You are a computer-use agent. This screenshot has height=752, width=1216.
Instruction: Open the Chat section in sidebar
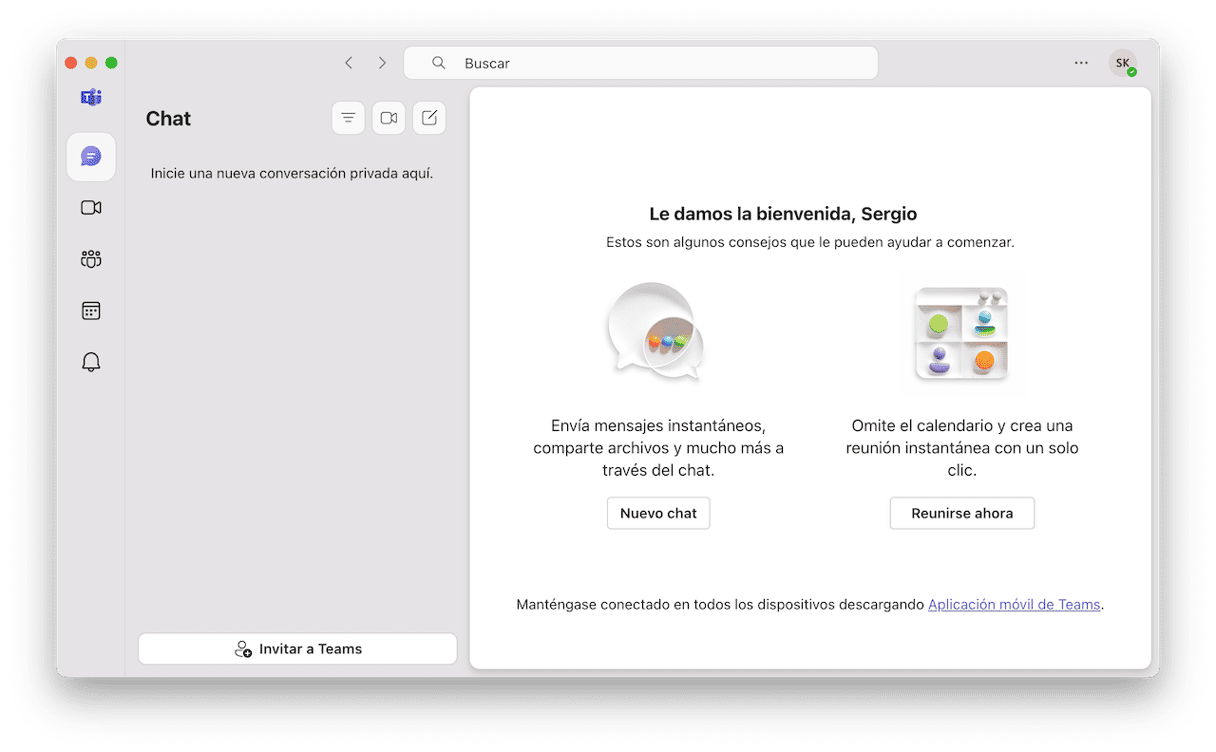coord(91,157)
